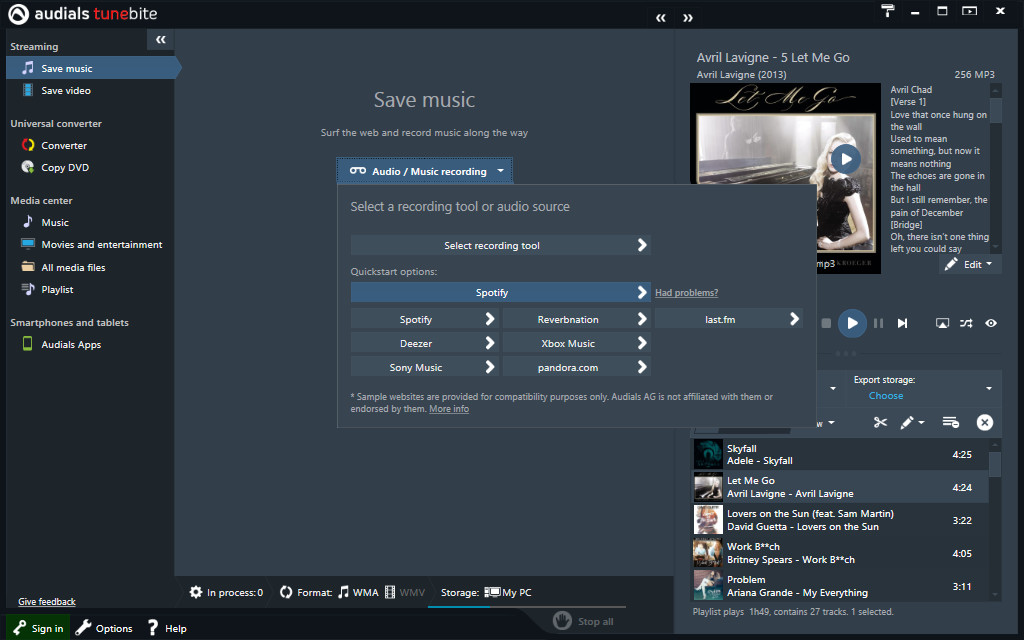Expand the Export storage dropdown arrow
Screen dimensions: 1024x640
[x=987, y=388]
